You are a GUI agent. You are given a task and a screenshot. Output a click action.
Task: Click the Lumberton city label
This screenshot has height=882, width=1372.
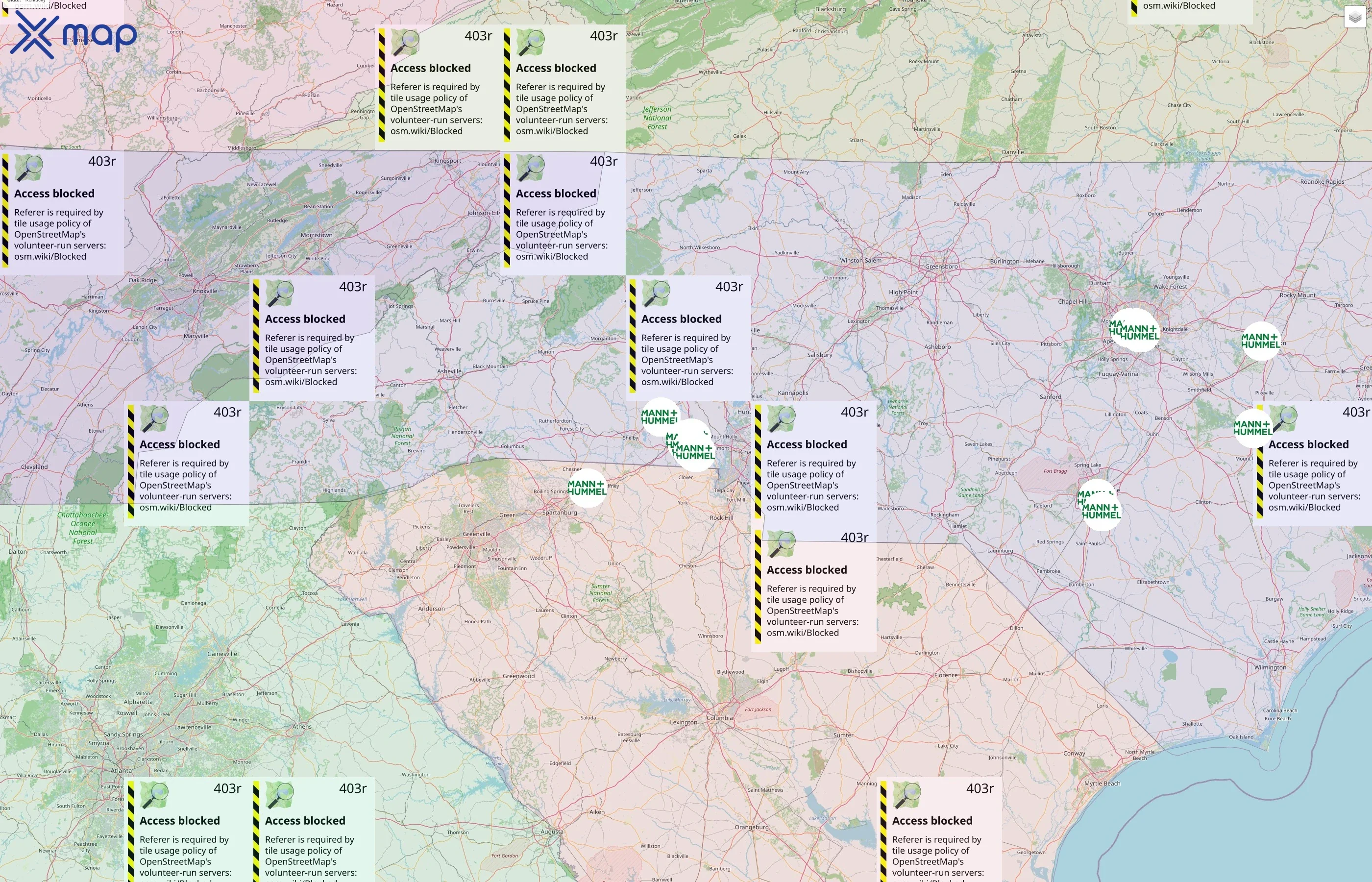(1081, 585)
